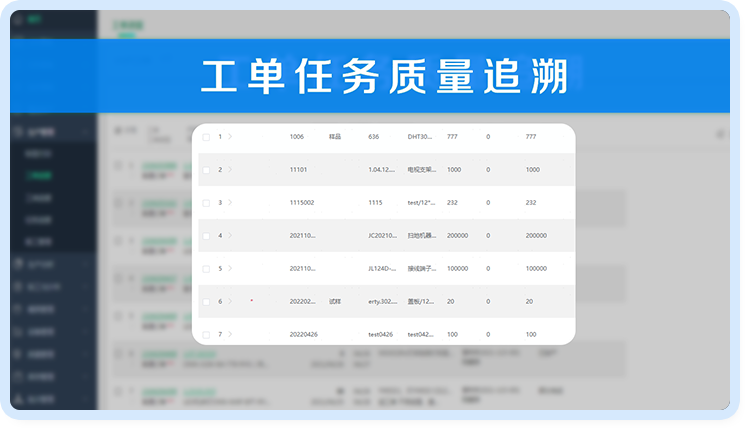Click the test0426 material code cell
Screen dimensions: 745x428
tap(382, 334)
